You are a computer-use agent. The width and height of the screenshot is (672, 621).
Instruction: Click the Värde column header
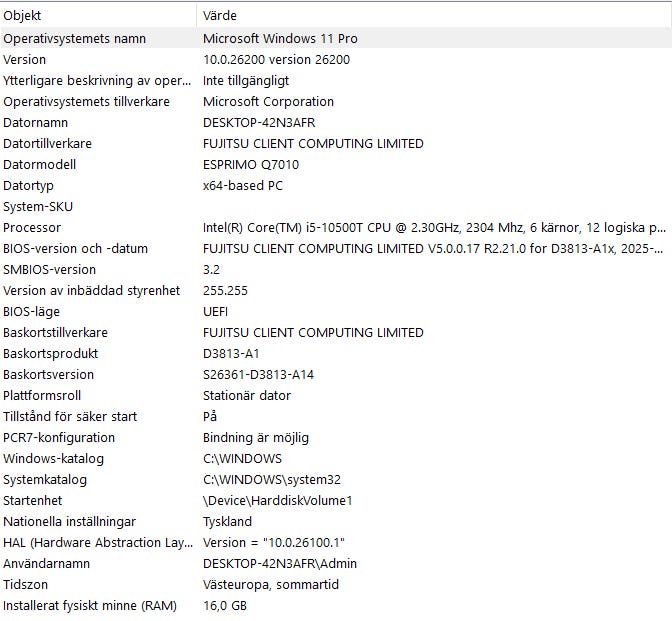coord(434,16)
